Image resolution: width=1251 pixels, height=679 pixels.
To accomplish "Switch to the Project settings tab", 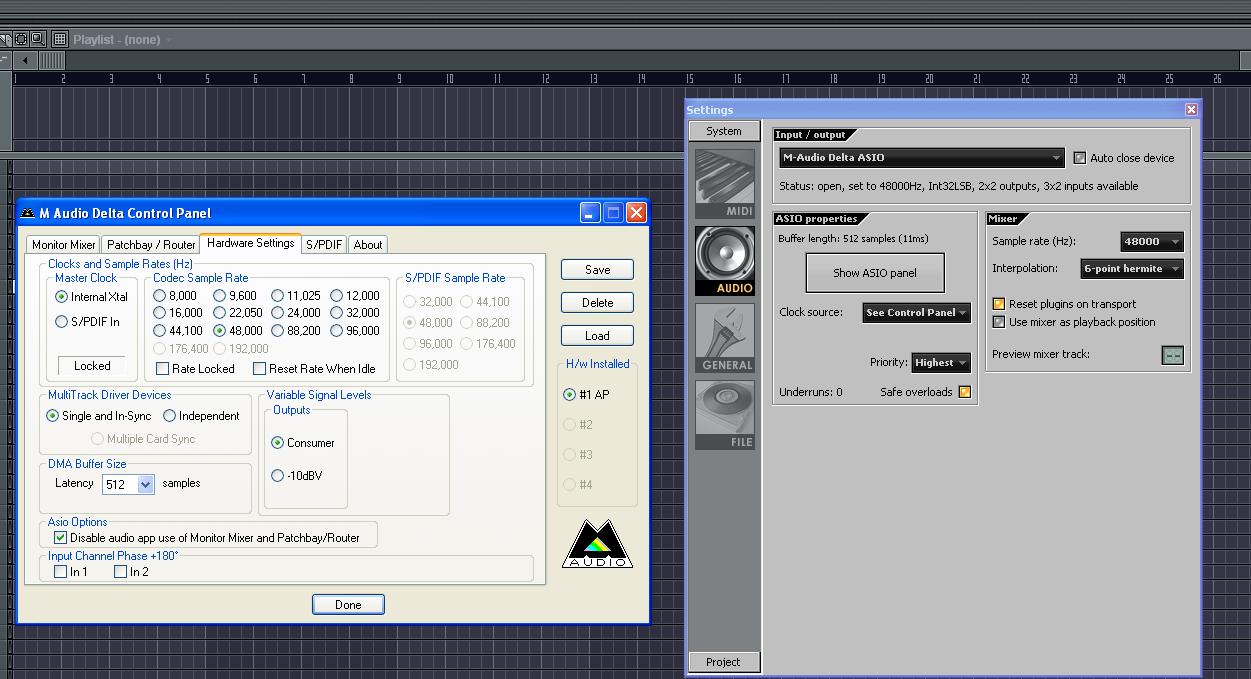I will [724, 662].
